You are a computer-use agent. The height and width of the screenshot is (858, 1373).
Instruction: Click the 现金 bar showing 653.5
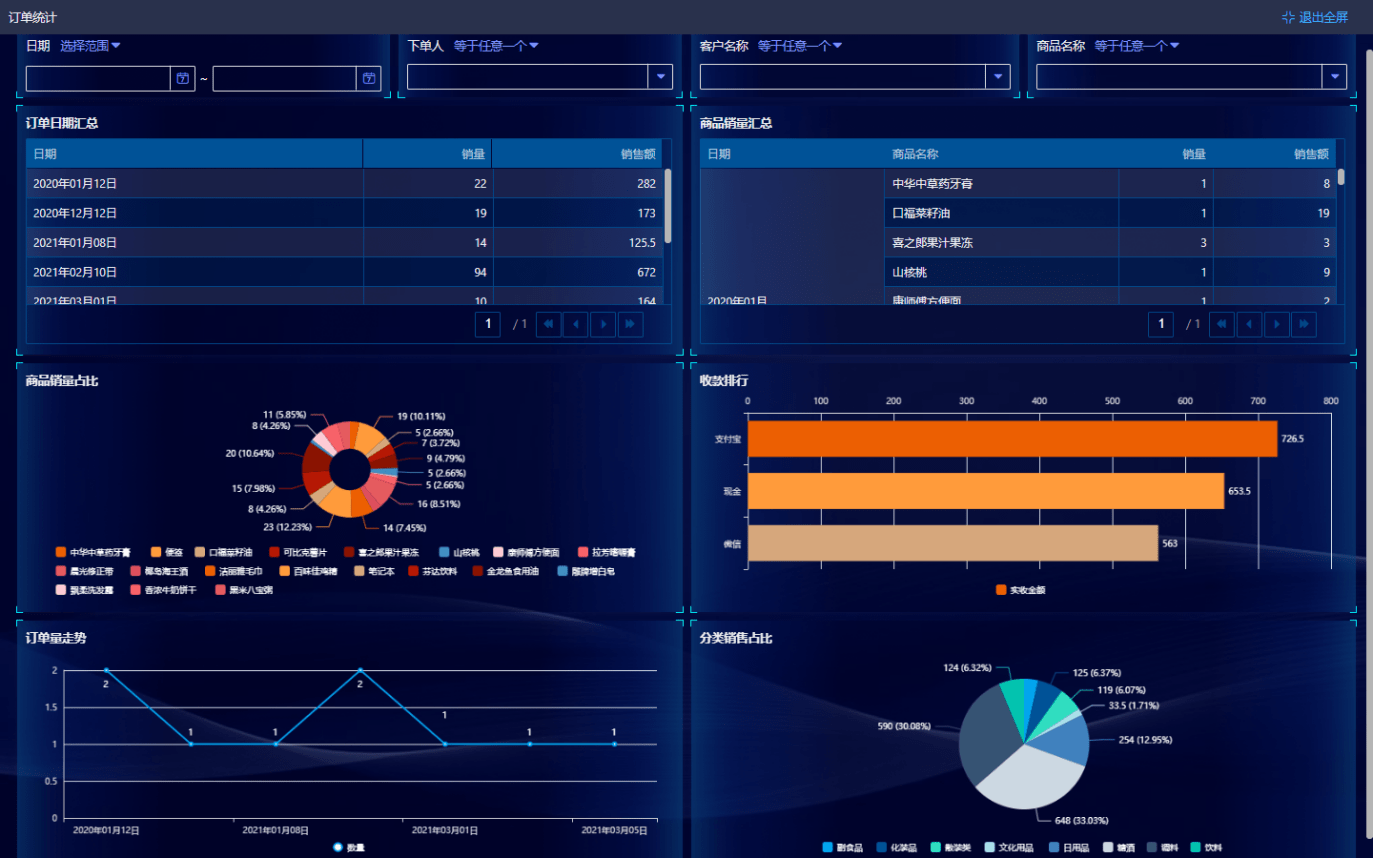986,491
